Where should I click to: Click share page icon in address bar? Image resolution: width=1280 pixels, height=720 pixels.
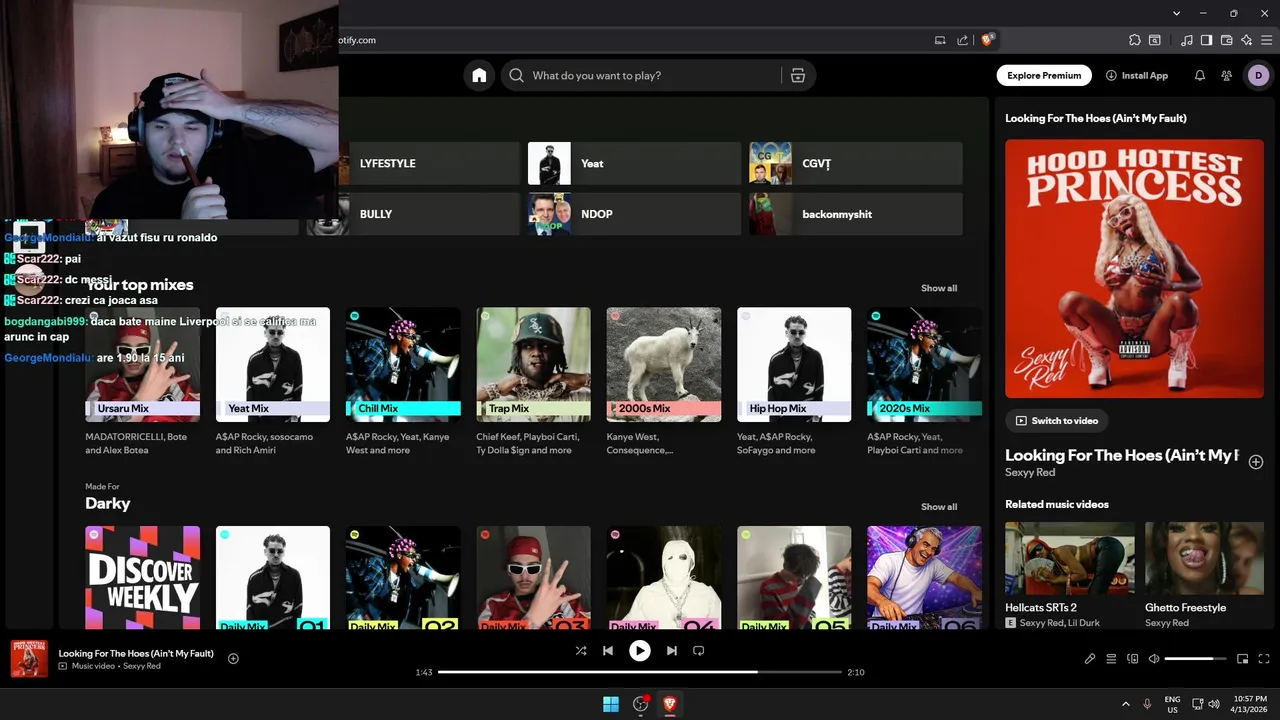pyautogui.click(x=962, y=40)
